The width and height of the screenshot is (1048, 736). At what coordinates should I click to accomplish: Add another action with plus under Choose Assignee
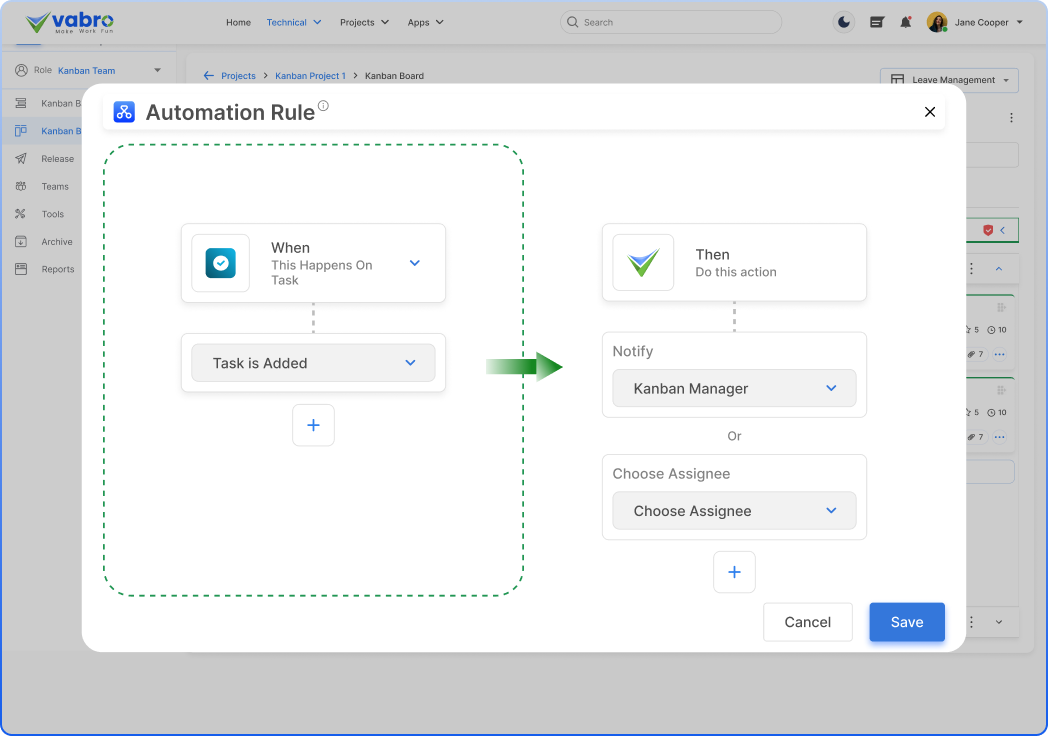click(734, 572)
